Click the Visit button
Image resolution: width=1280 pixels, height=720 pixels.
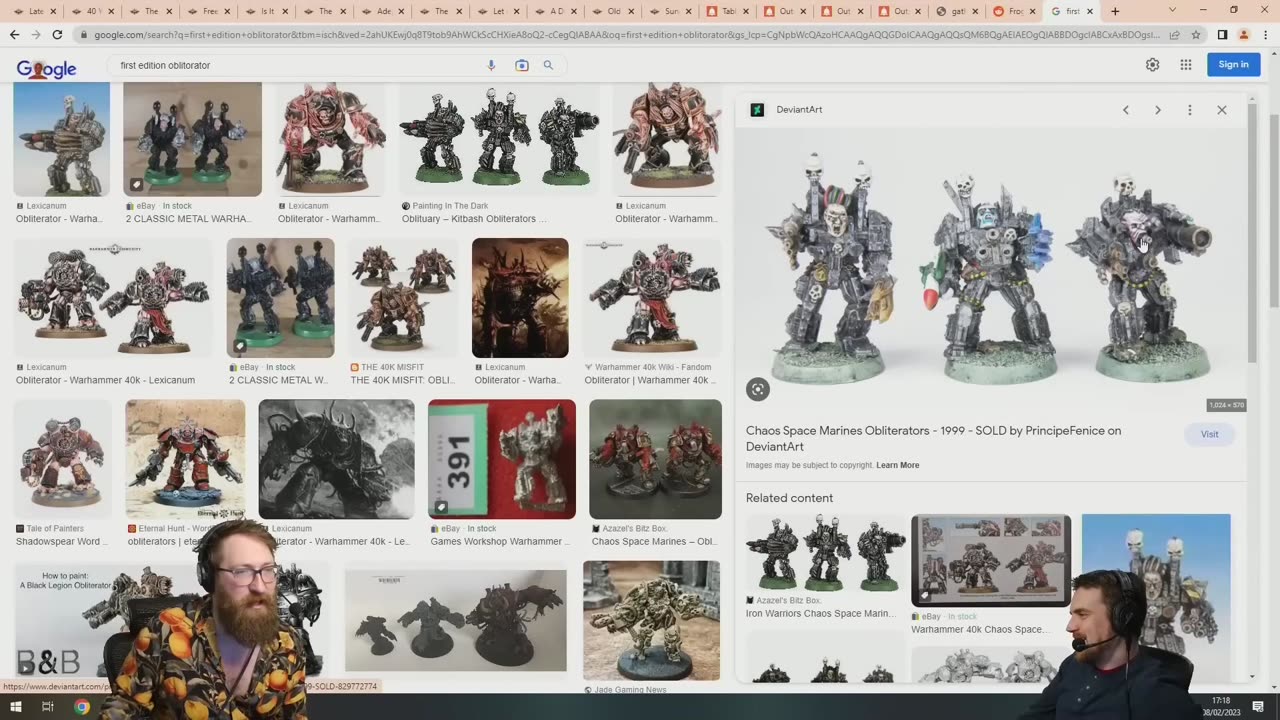coord(1209,434)
